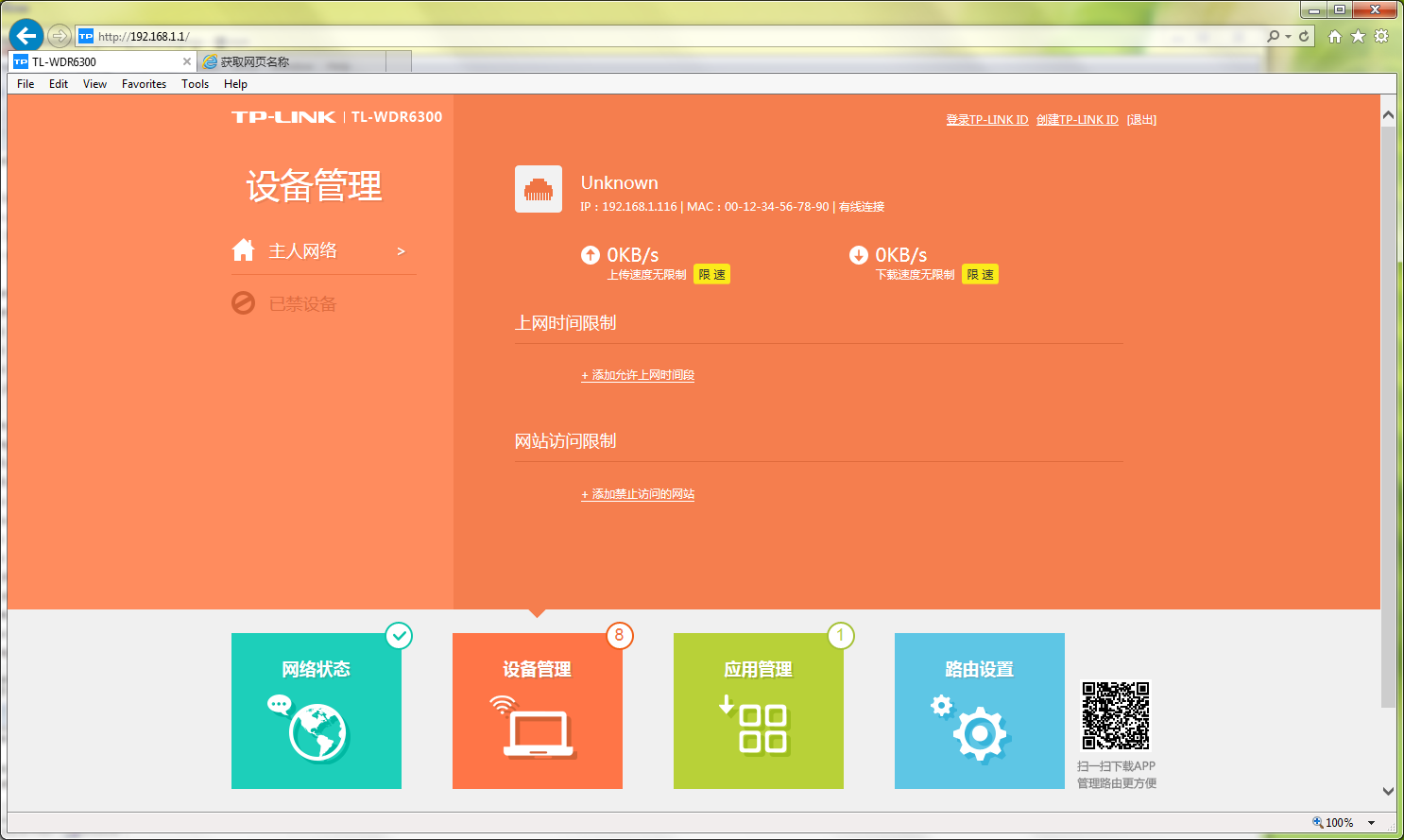The width and height of the screenshot is (1404, 840).
Task: Click the browser Back arrow button
Action: pos(26,36)
